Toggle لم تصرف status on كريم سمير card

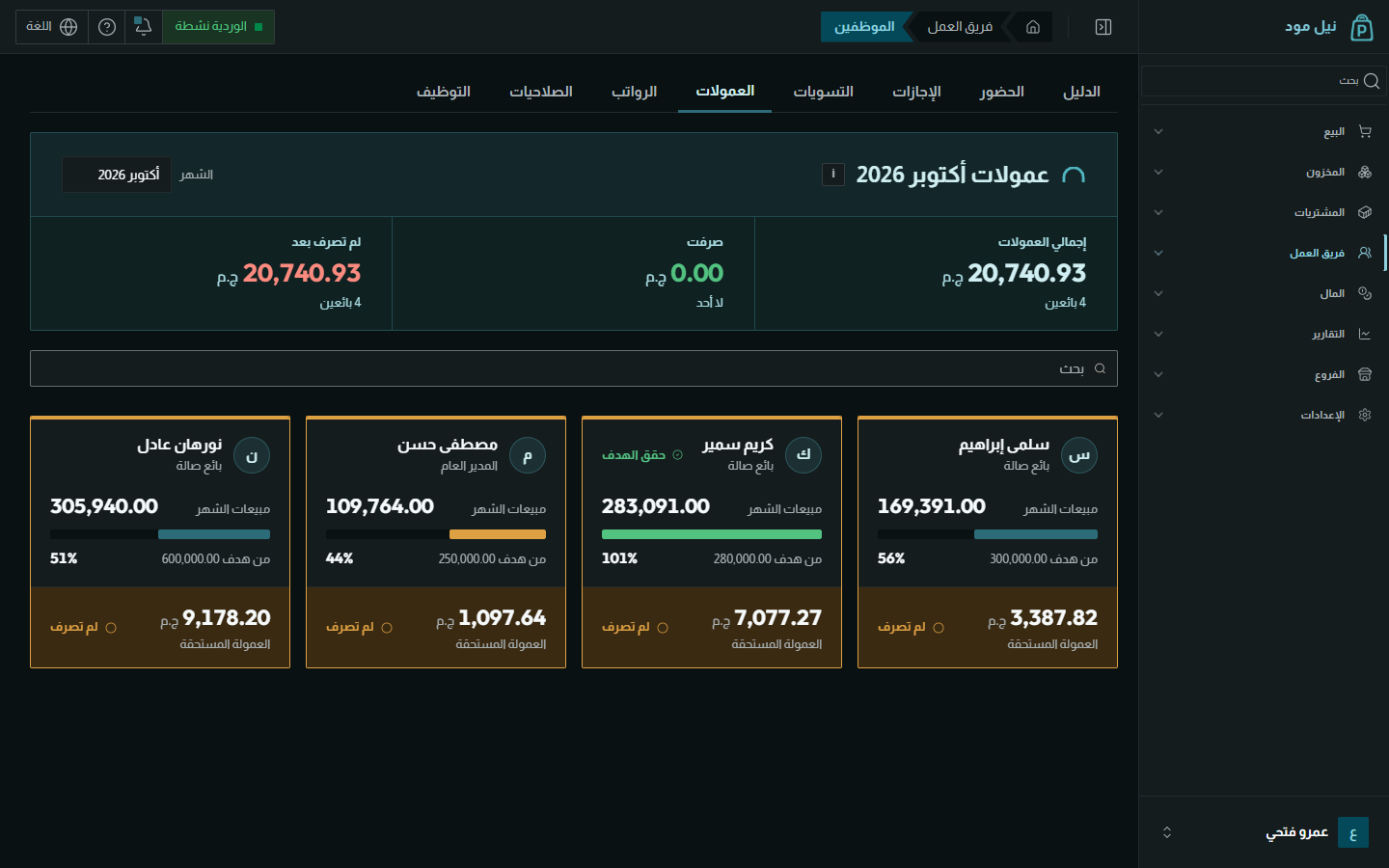(635, 627)
